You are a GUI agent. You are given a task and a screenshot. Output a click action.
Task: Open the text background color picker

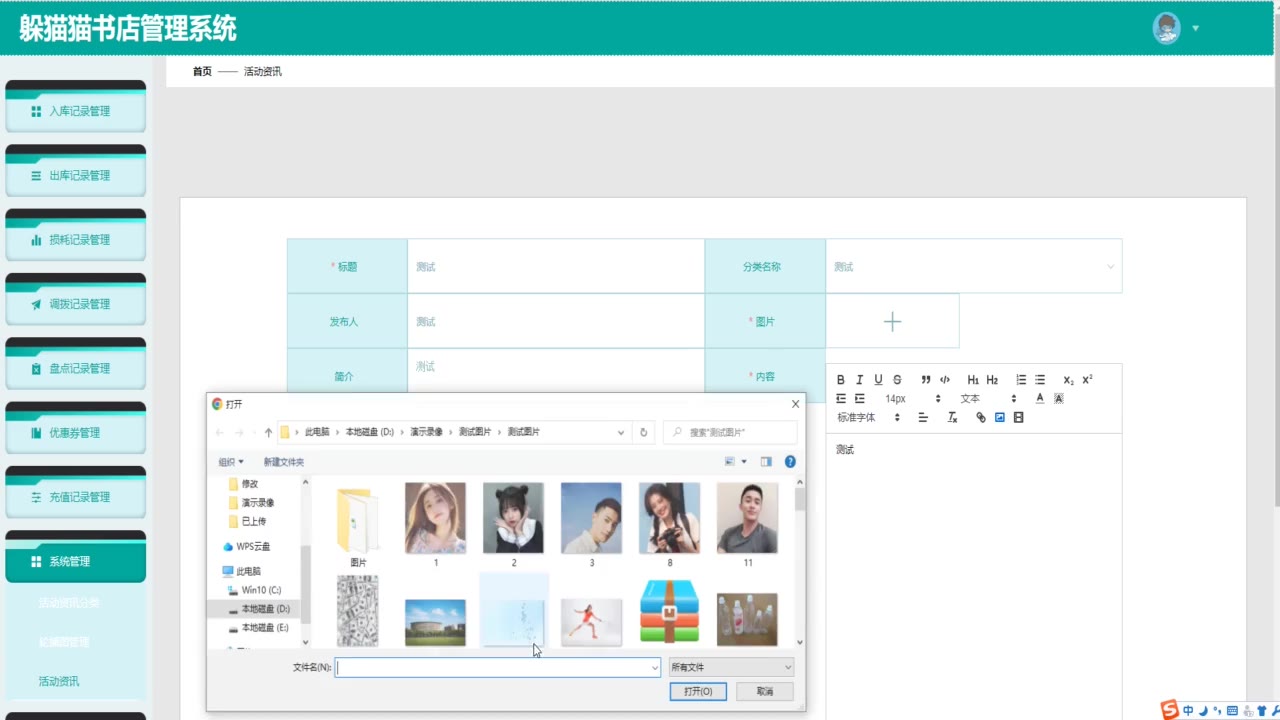1059,398
